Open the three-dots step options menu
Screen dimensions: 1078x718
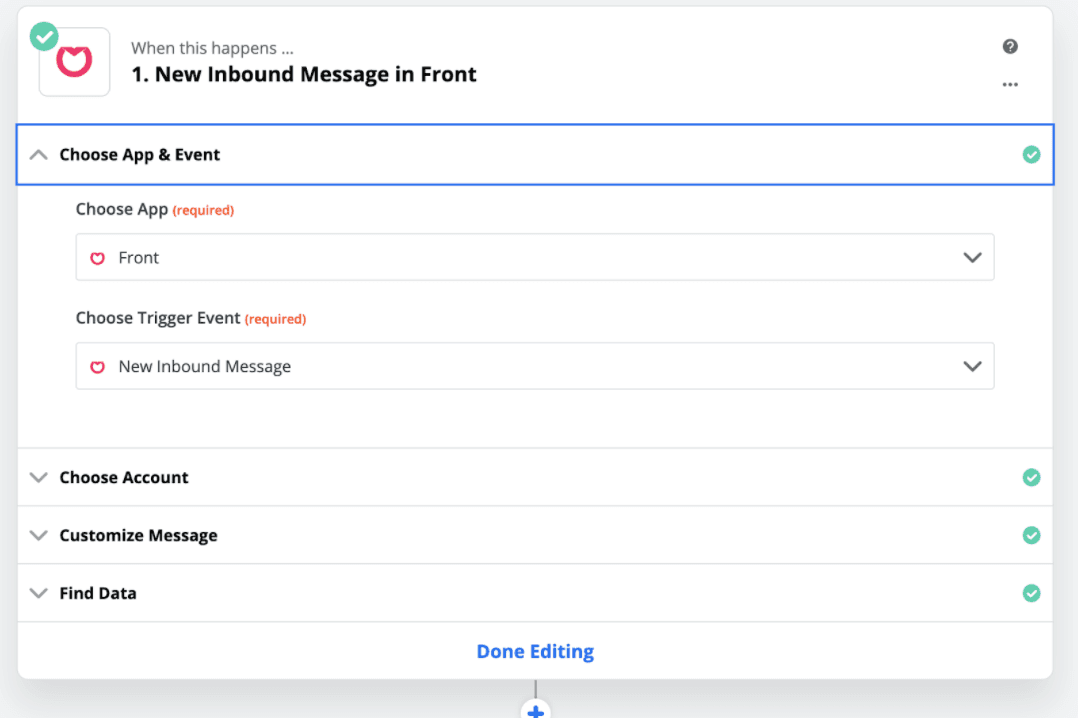pos(1010,85)
